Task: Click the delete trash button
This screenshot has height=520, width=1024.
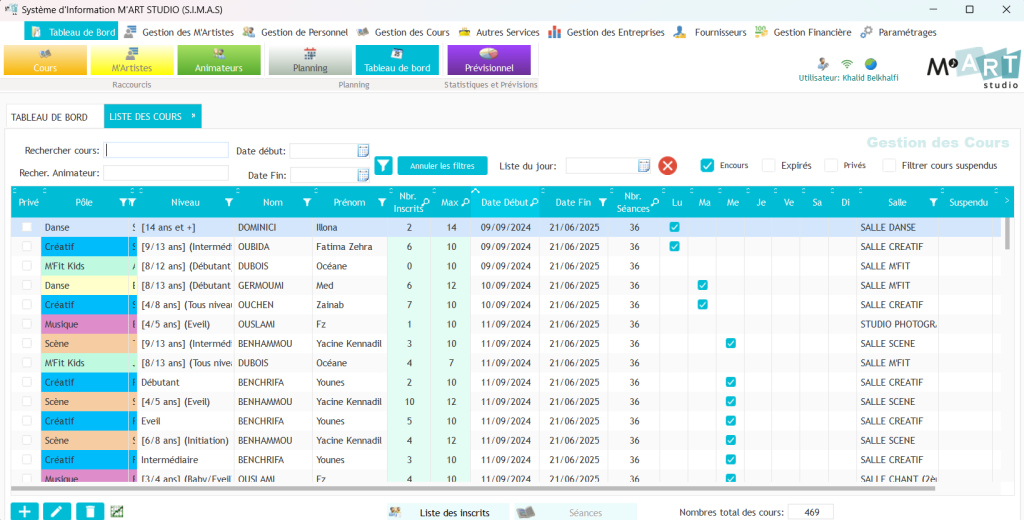Action: pos(90,512)
